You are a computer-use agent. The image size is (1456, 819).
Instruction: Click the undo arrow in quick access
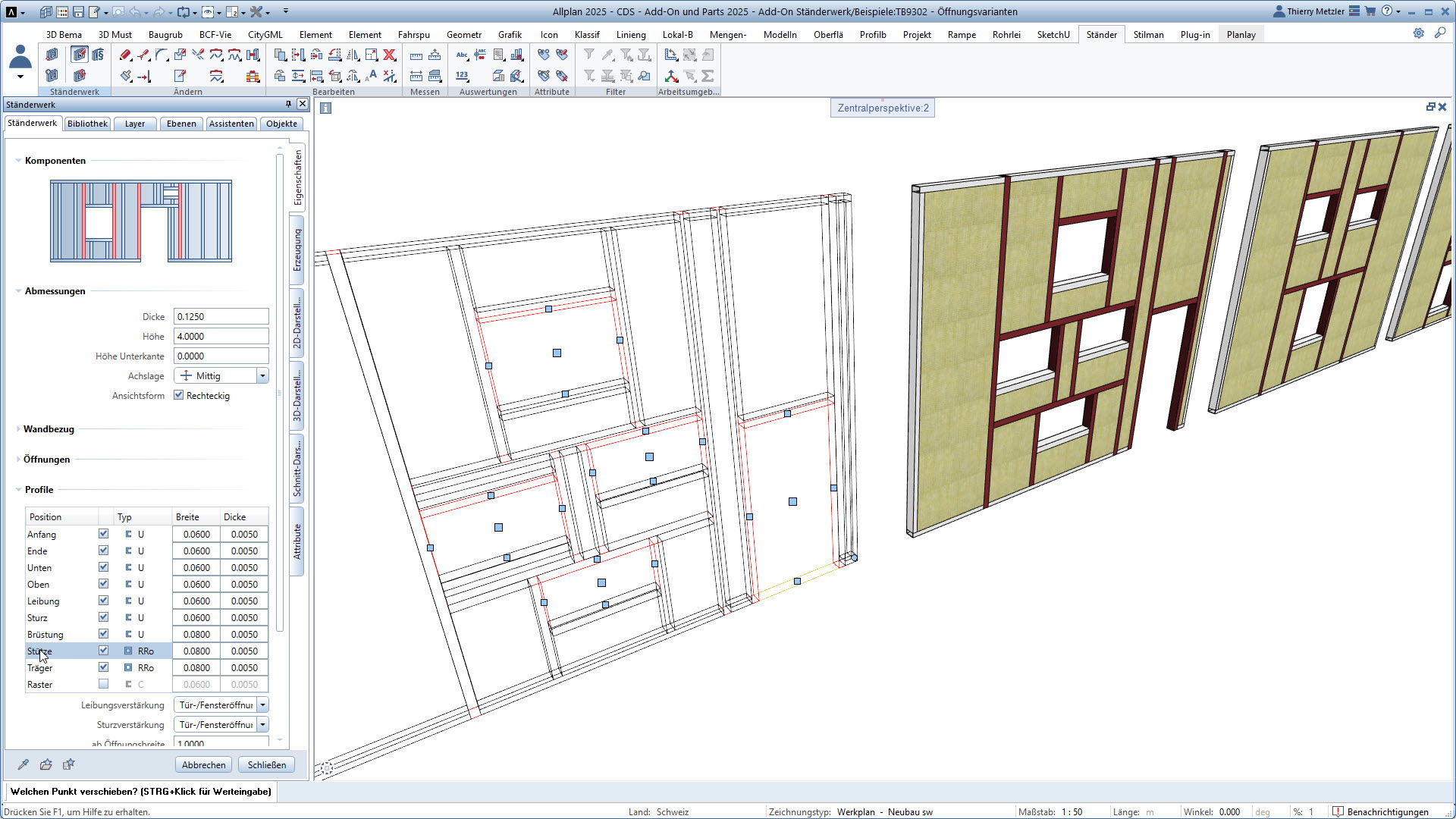pyautogui.click(x=135, y=12)
